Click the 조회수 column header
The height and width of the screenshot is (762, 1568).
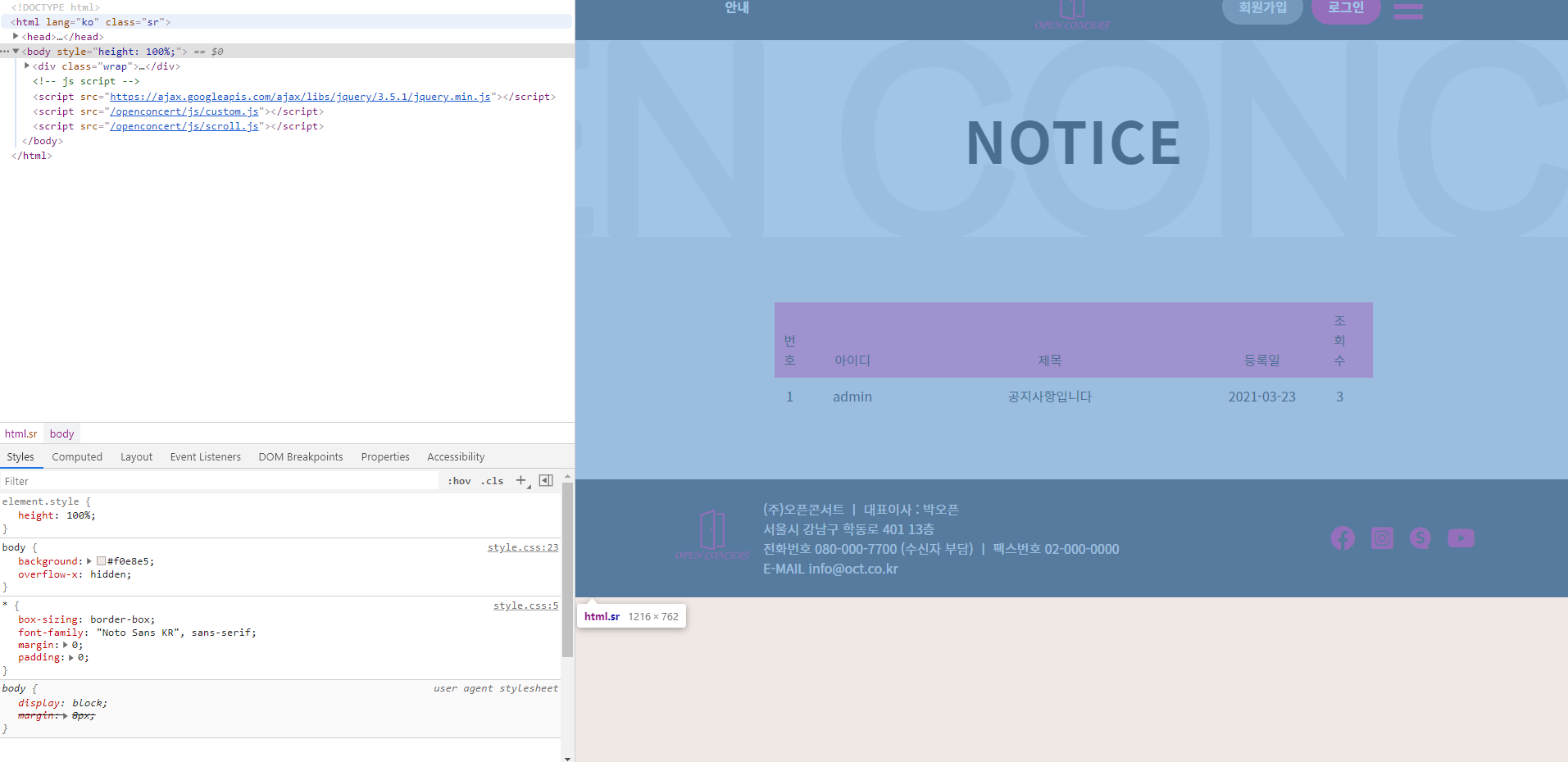click(x=1339, y=340)
